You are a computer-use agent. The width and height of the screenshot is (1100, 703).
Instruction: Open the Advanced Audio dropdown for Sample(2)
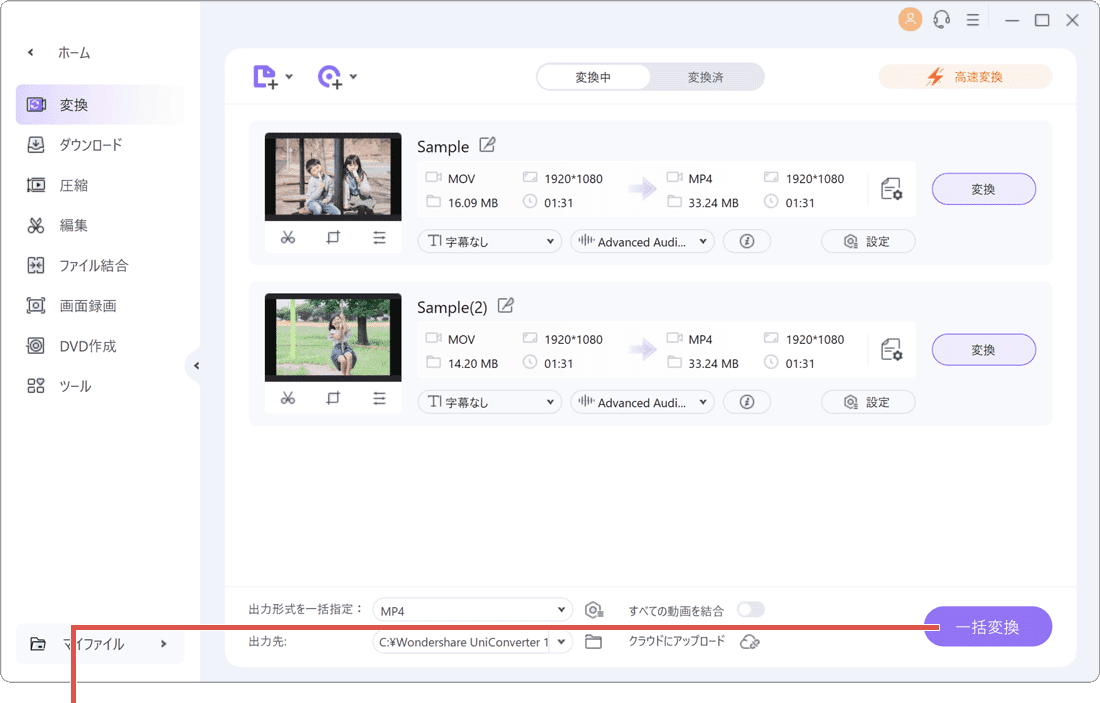pos(642,401)
